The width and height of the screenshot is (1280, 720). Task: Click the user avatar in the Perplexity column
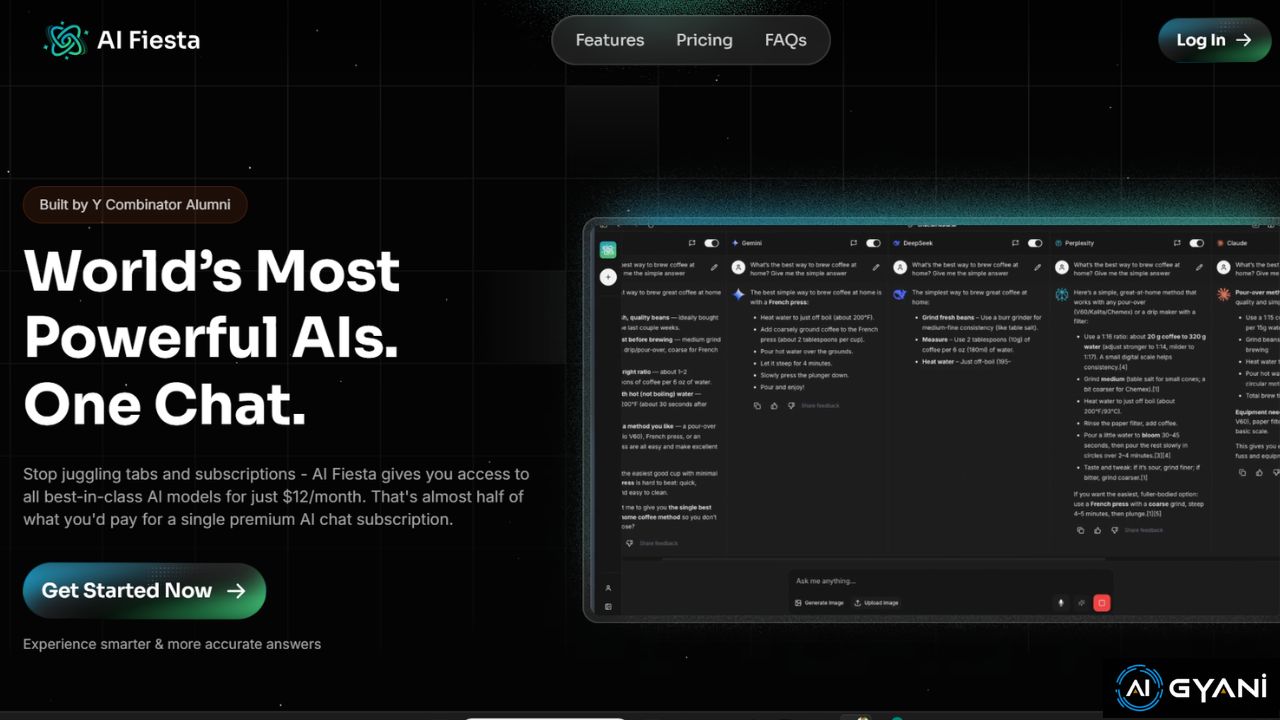pos(1062,268)
